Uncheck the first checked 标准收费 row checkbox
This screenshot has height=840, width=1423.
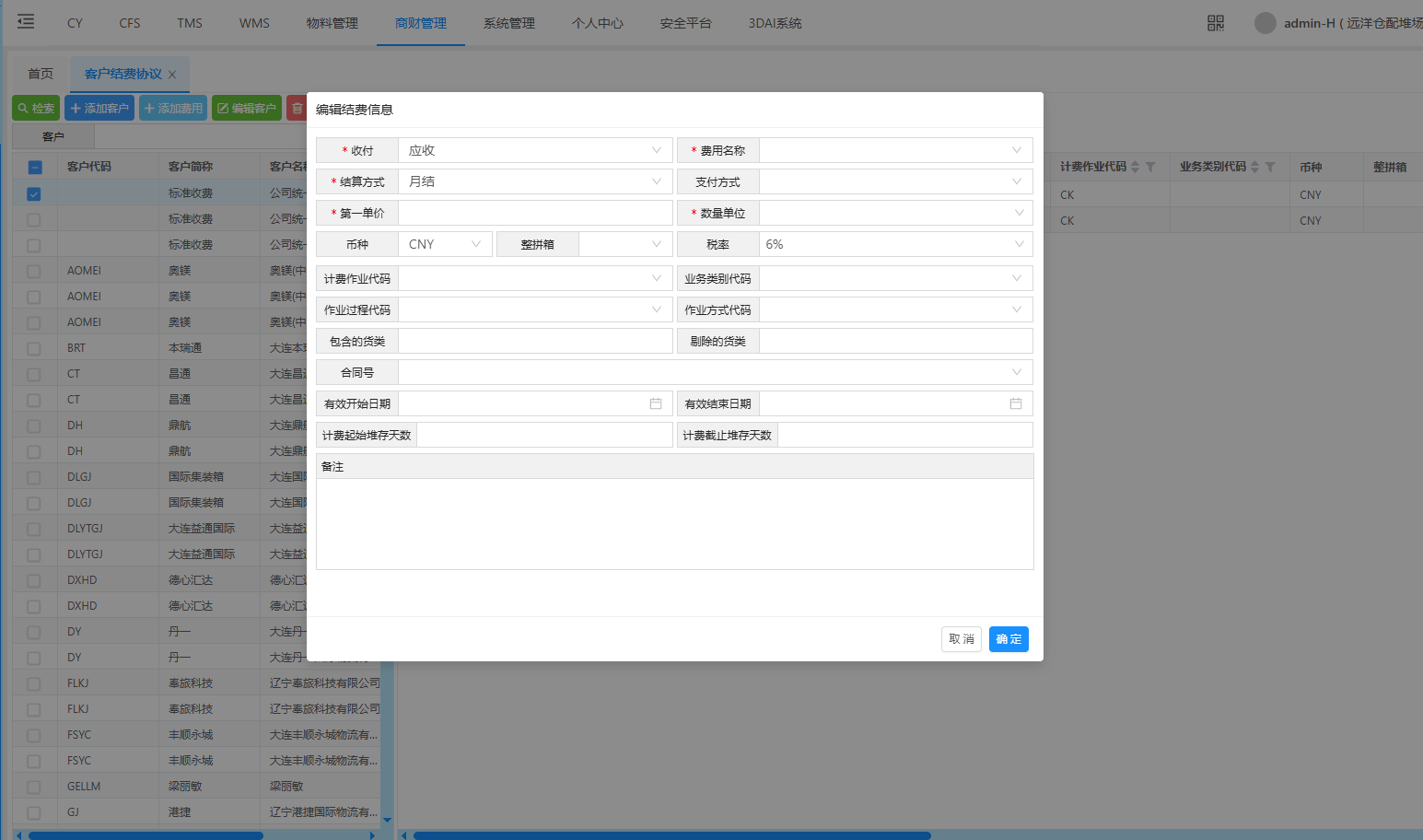(34, 193)
